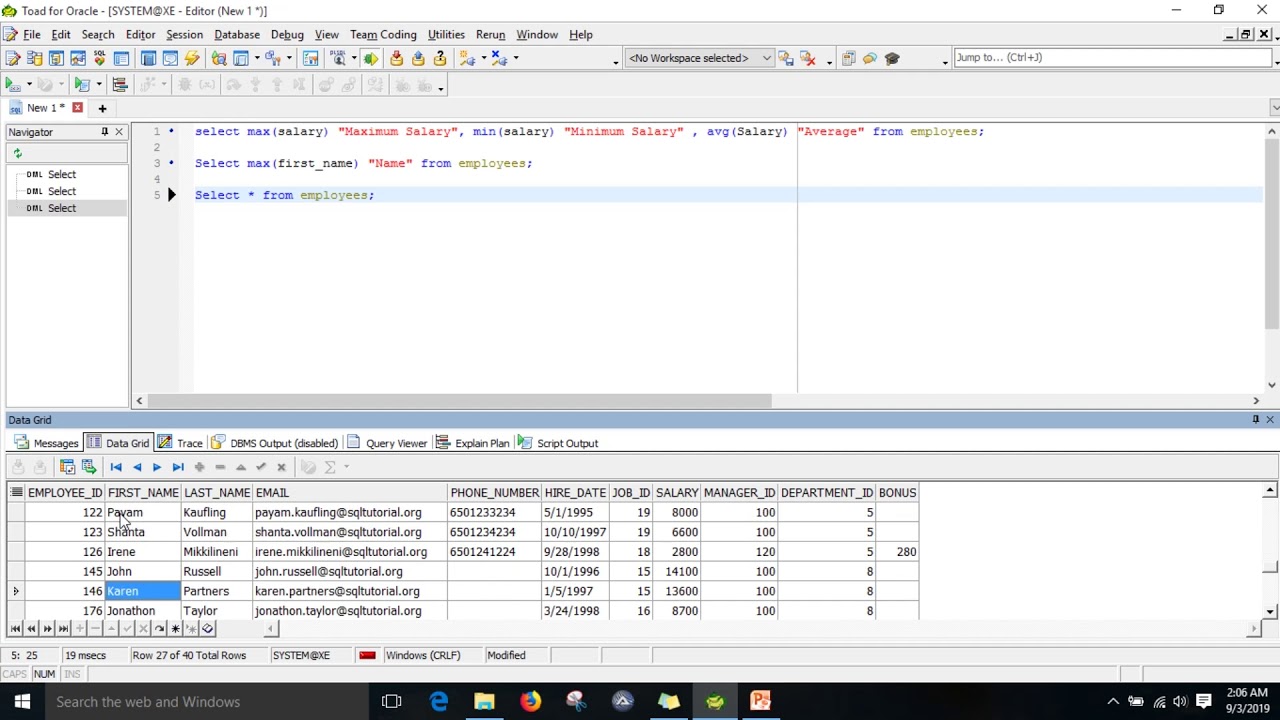This screenshot has width=1280, height=720.
Task: Open the Database menu
Action: click(237, 35)
